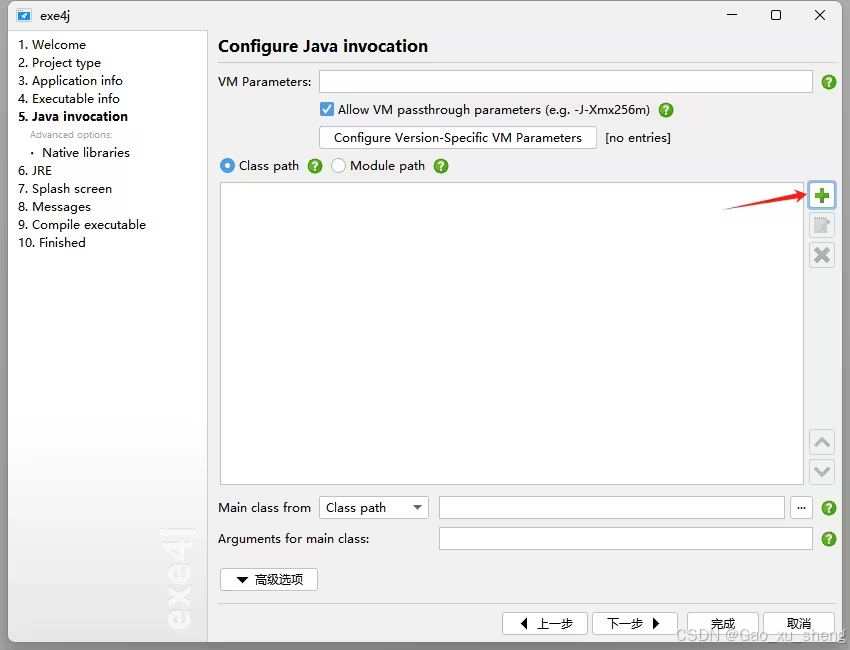Open the Native libraries advanced option
This screenshot has width=850, height=650.
pos(86,153)
